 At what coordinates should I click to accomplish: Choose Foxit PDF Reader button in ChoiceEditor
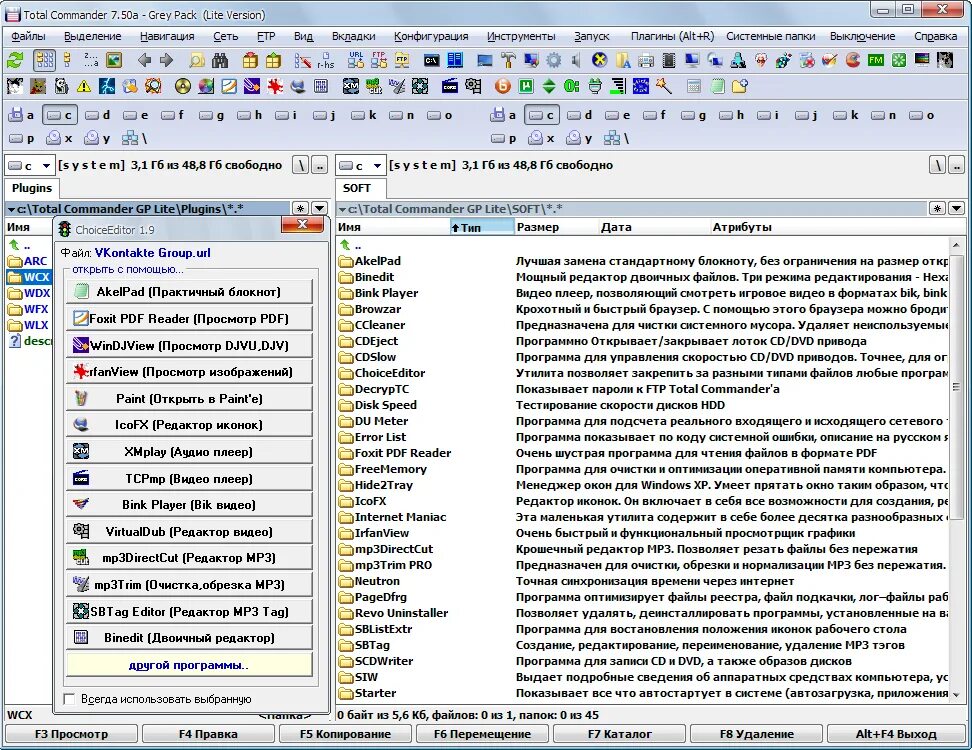tap(188, 319)
